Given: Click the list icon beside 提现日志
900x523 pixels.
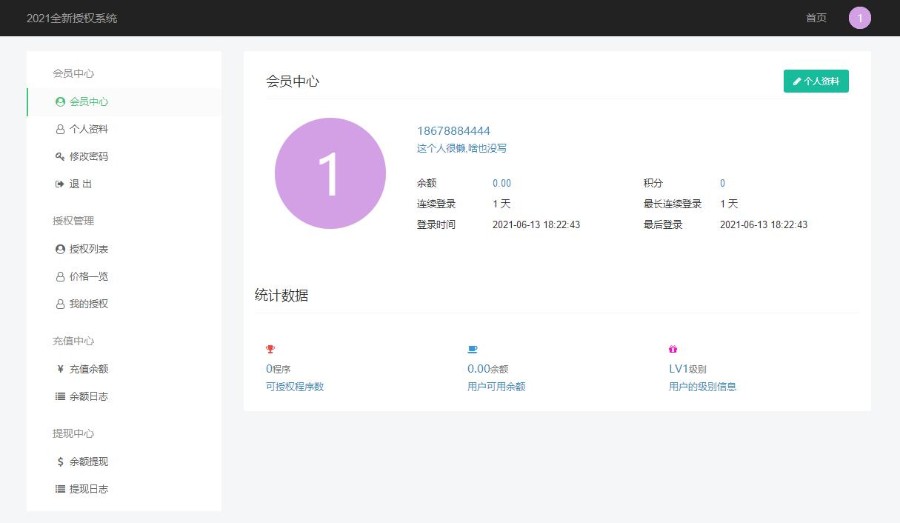Looking at the screenshot, I should [x=60, y=489].
